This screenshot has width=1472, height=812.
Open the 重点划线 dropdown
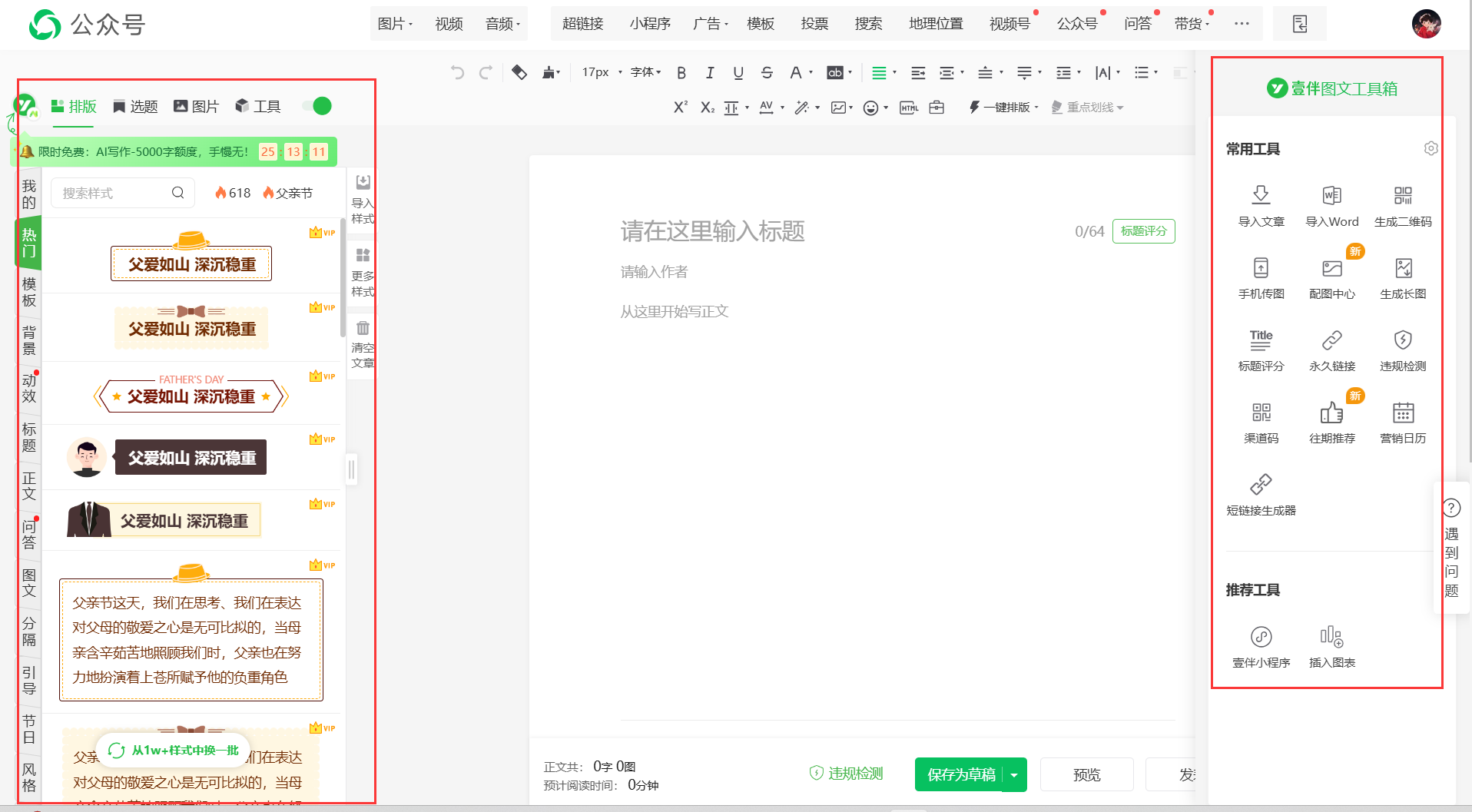coord(1087,108)
